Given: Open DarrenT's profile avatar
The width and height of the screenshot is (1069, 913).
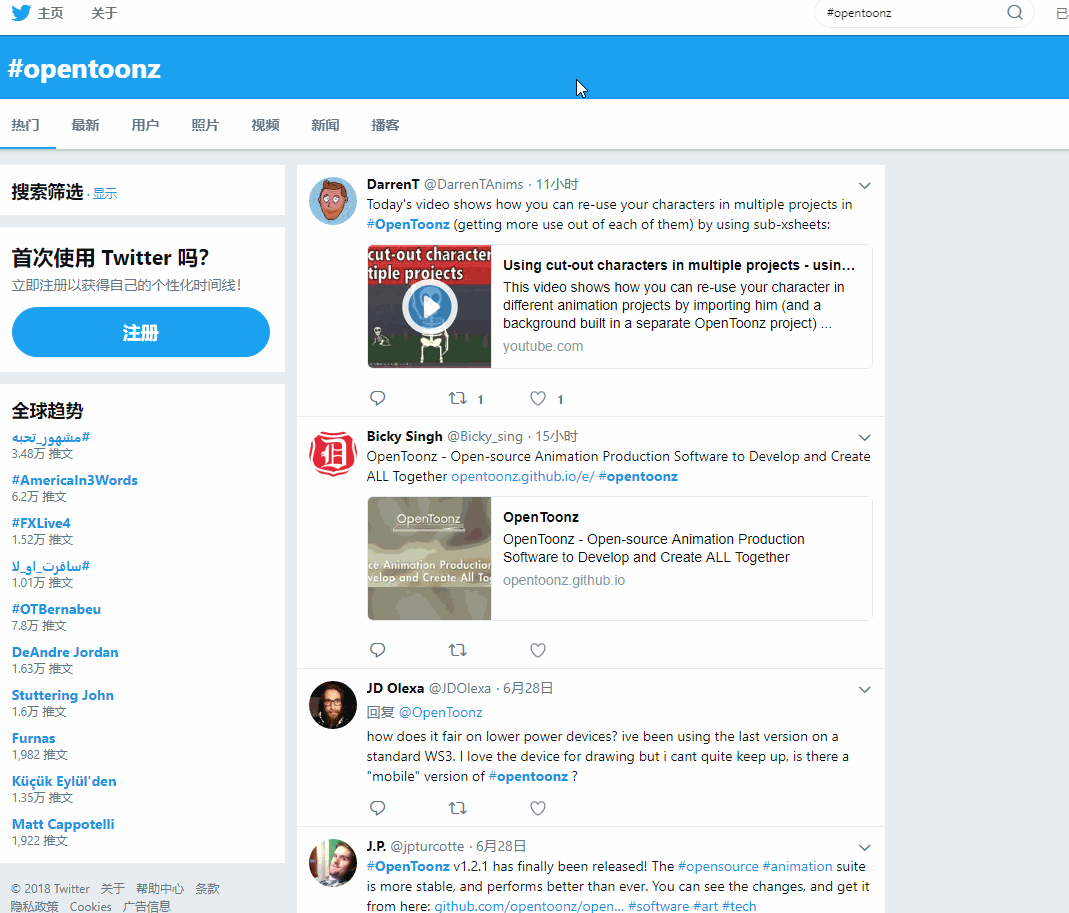Looking at the screenshot, I should [333, 201].
